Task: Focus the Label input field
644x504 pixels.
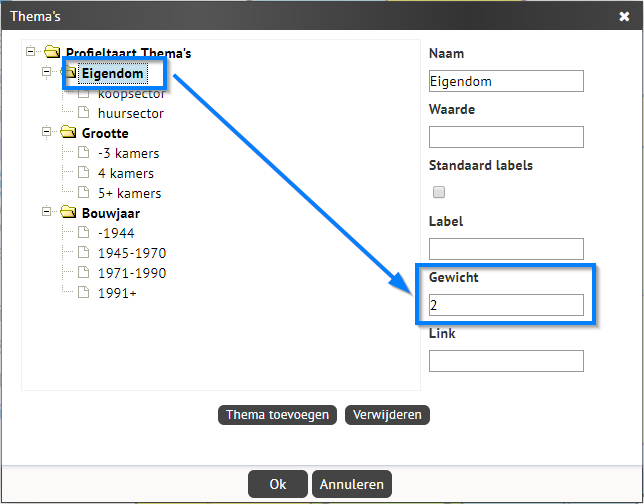Action: pos(506,249)
